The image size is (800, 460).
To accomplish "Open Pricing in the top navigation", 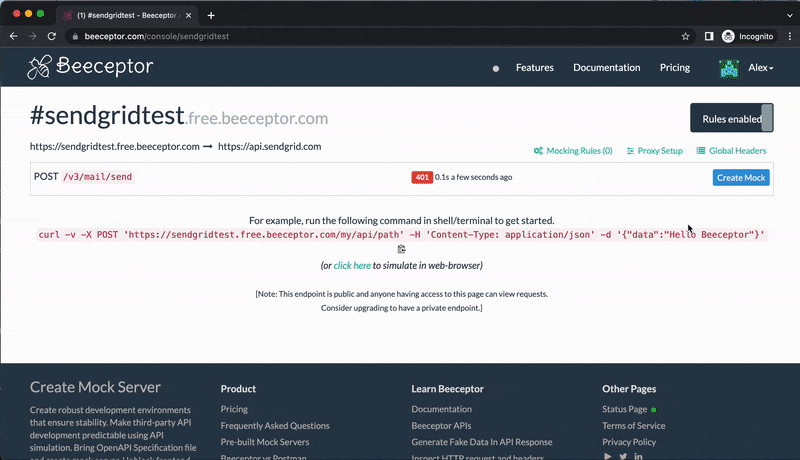I will point(674,68).
